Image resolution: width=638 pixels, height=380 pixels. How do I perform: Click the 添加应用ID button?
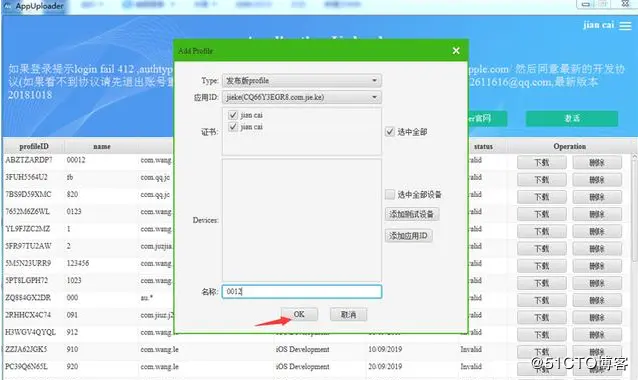coord(409,236)
